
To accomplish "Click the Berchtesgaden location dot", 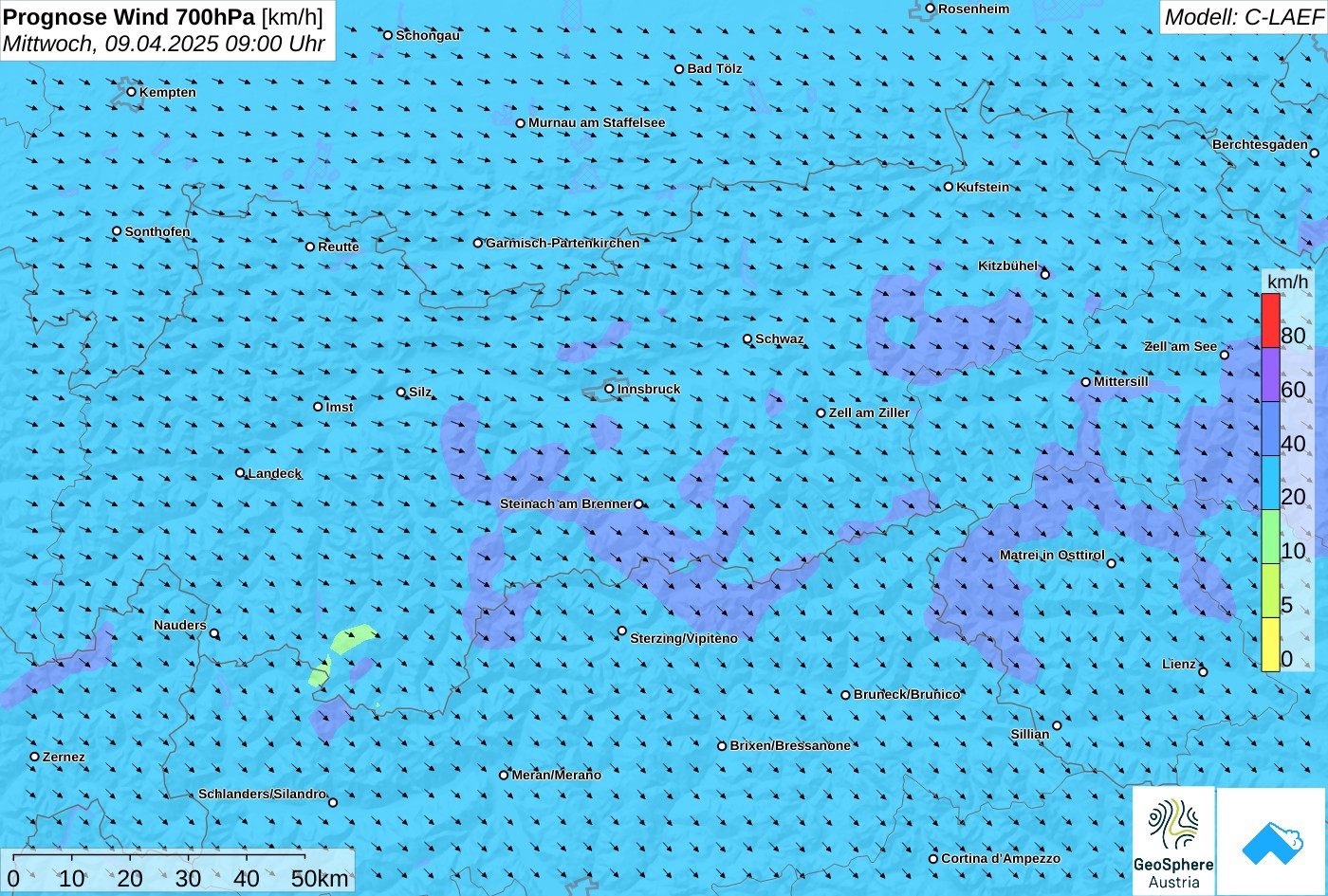I will click(x=1315, y=153).
